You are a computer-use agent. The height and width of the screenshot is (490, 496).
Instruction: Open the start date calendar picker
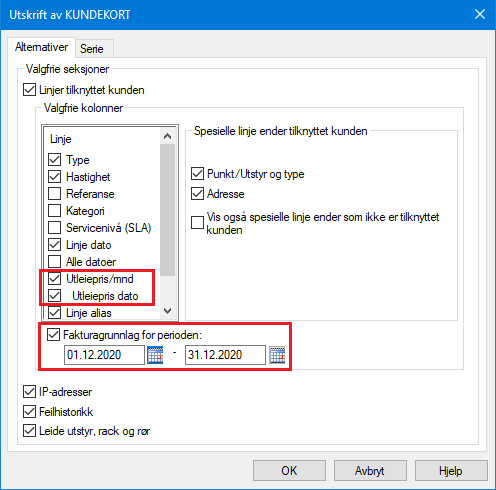[155, 355]
